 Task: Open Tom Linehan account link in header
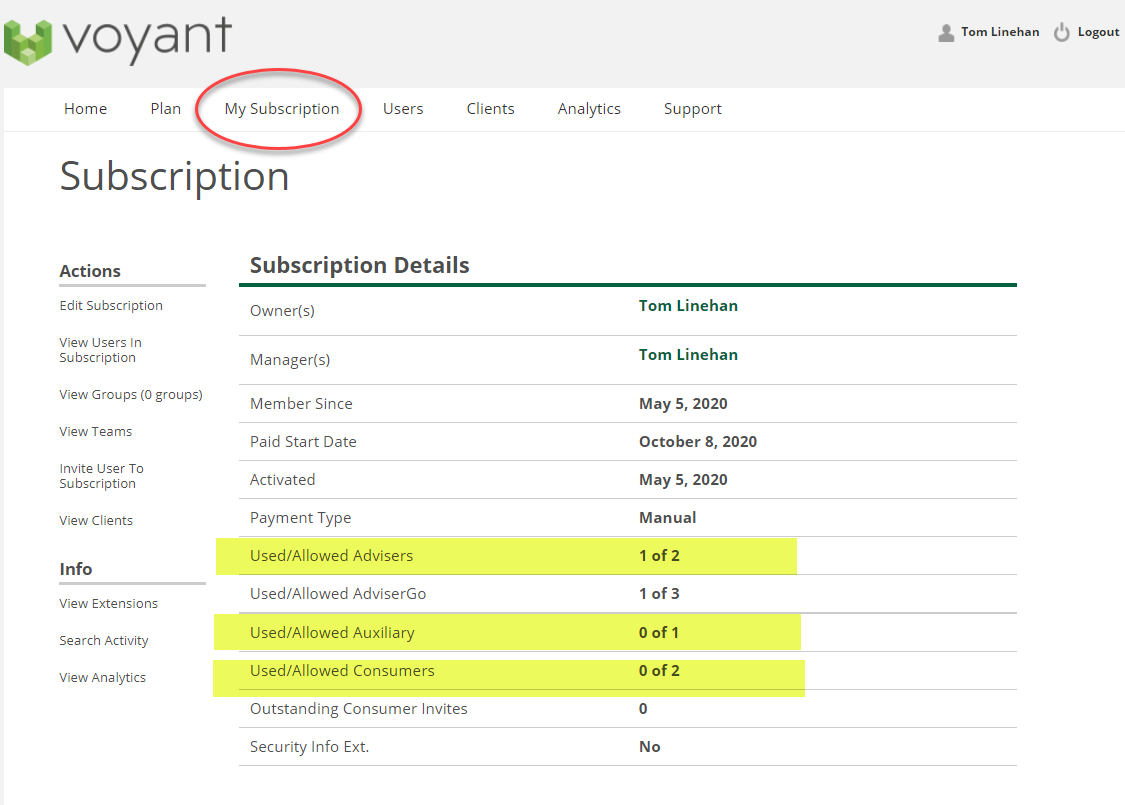(x=1000, y=32)
